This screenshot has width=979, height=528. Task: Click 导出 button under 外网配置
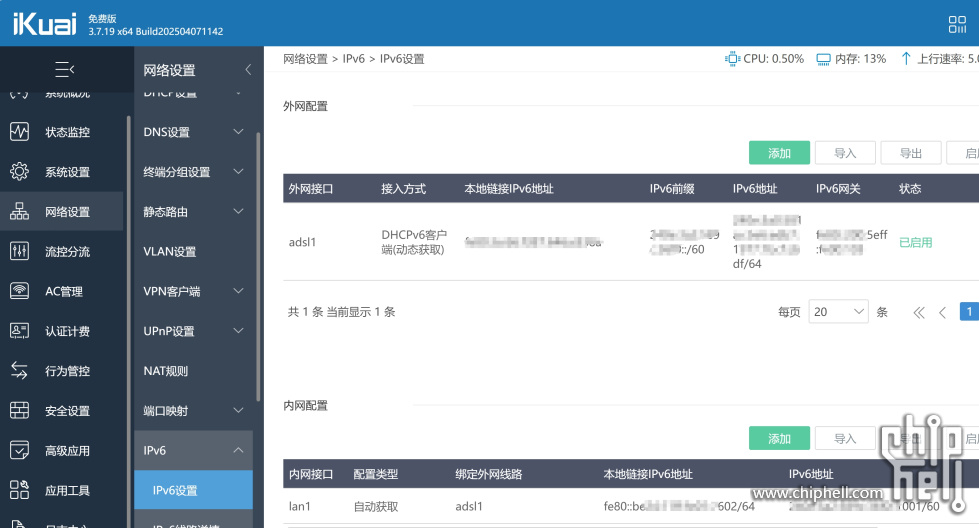[911, 153]
